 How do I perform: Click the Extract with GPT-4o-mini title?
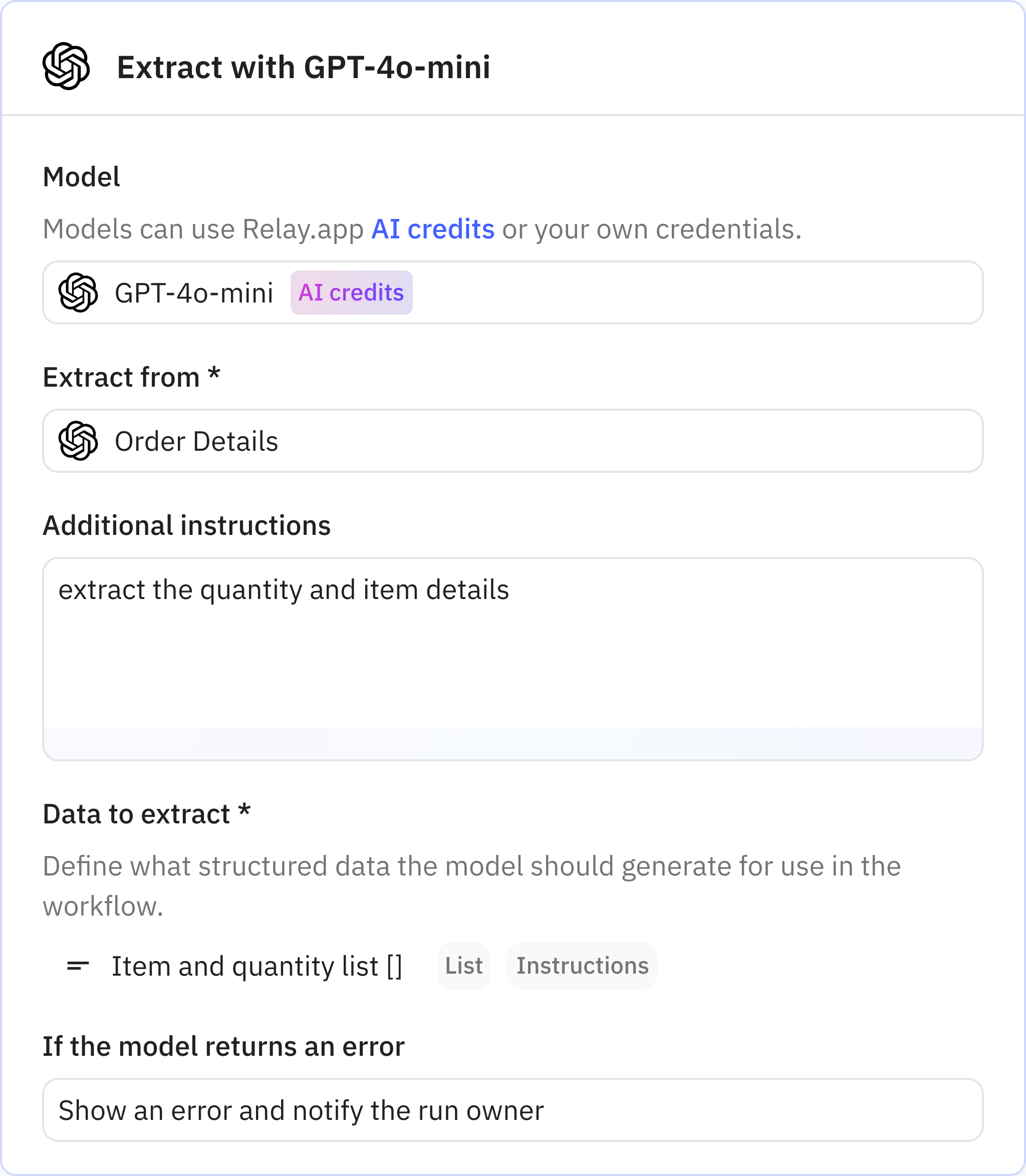[x=304, y=67]
